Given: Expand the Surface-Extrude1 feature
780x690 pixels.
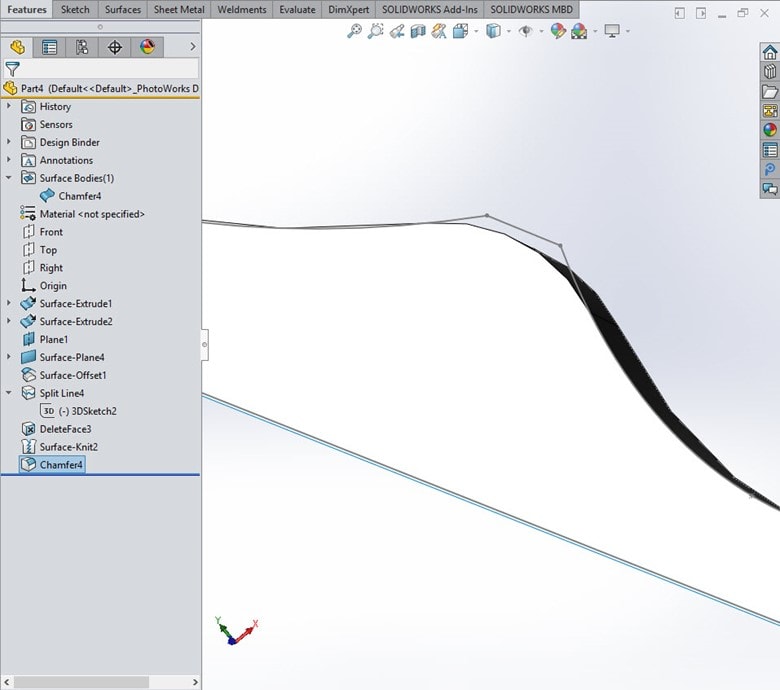Looking at the screenshot, I should coord(9,303).
